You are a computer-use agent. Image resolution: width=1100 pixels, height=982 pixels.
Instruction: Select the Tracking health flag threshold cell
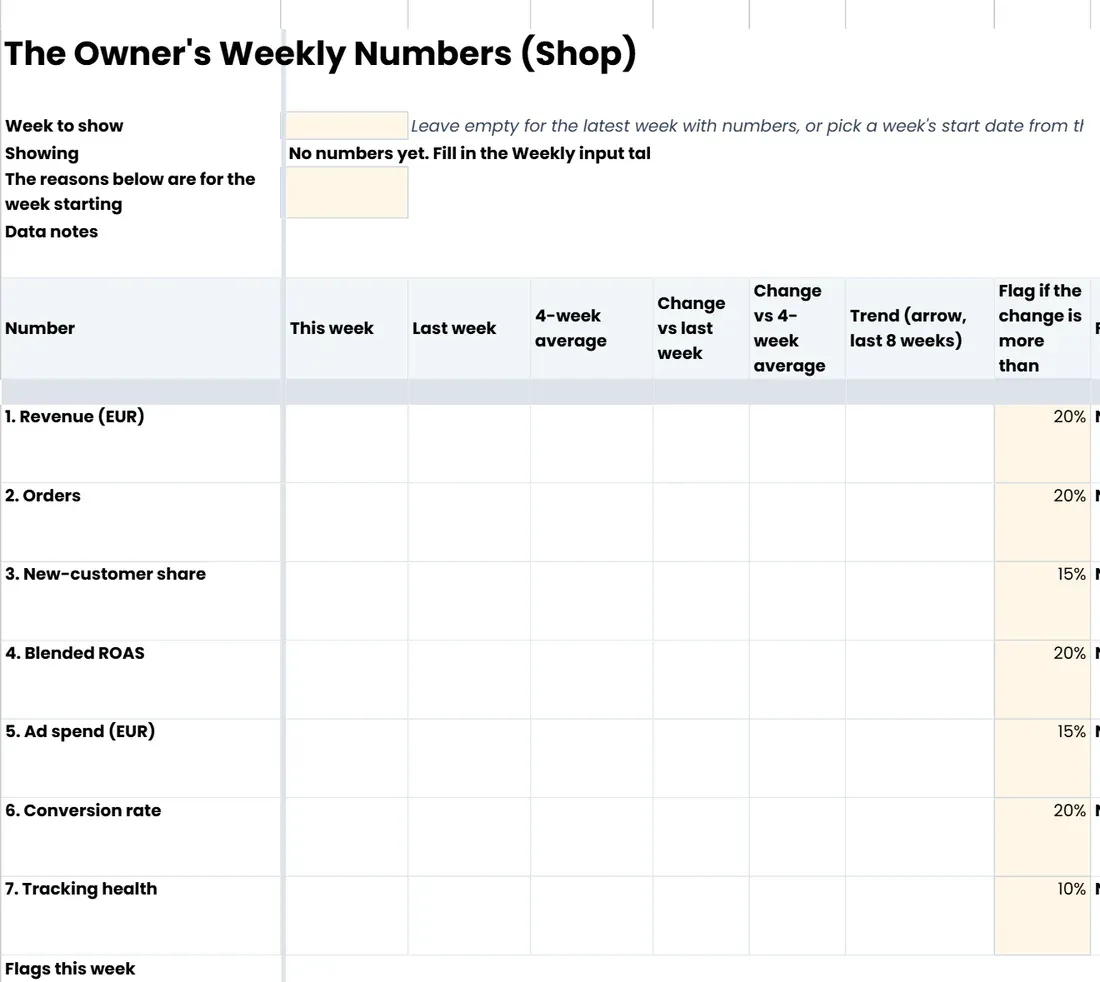(x=1042, y=915)
